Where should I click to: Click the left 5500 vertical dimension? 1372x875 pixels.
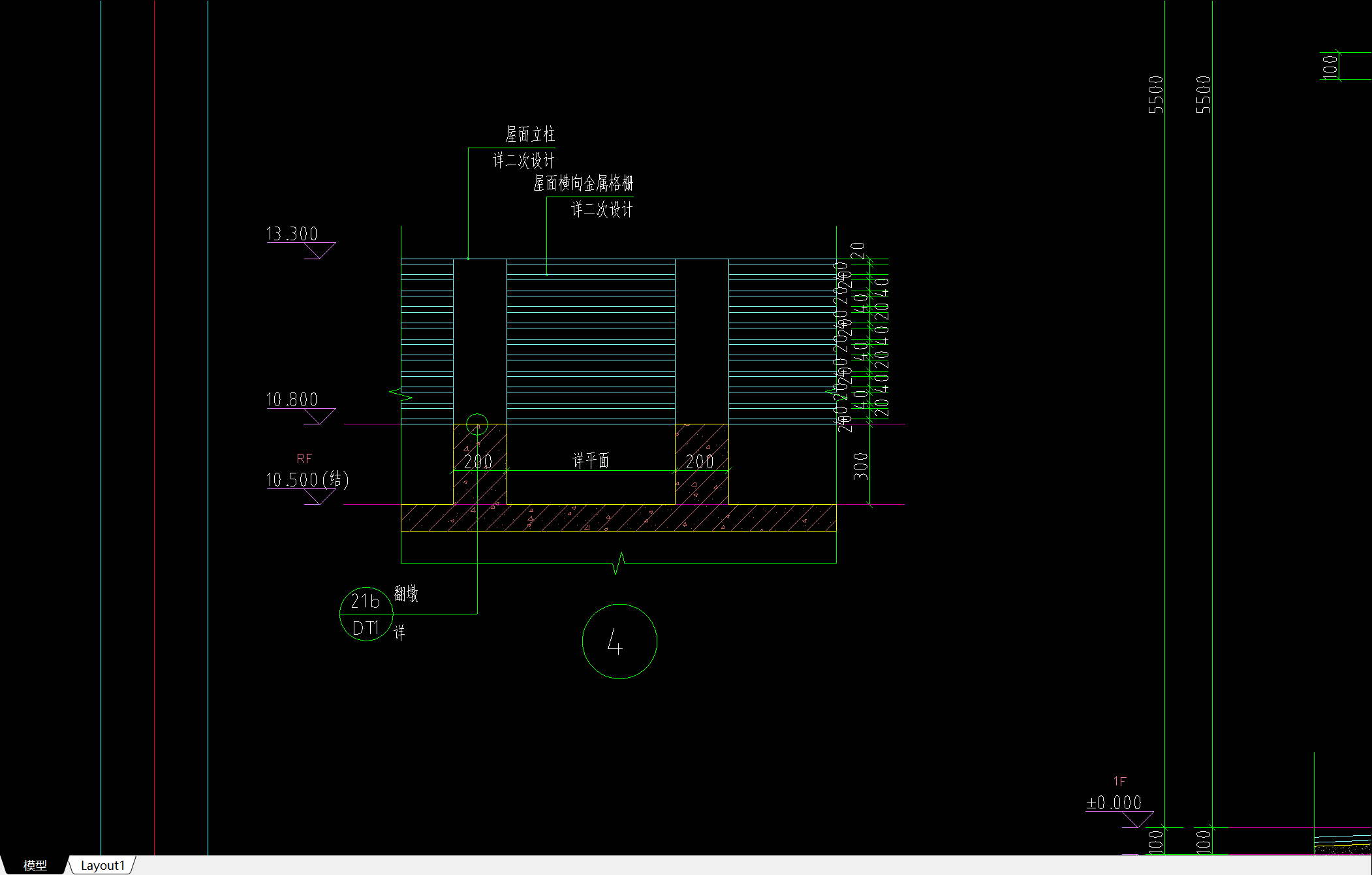coord(1156,95)
